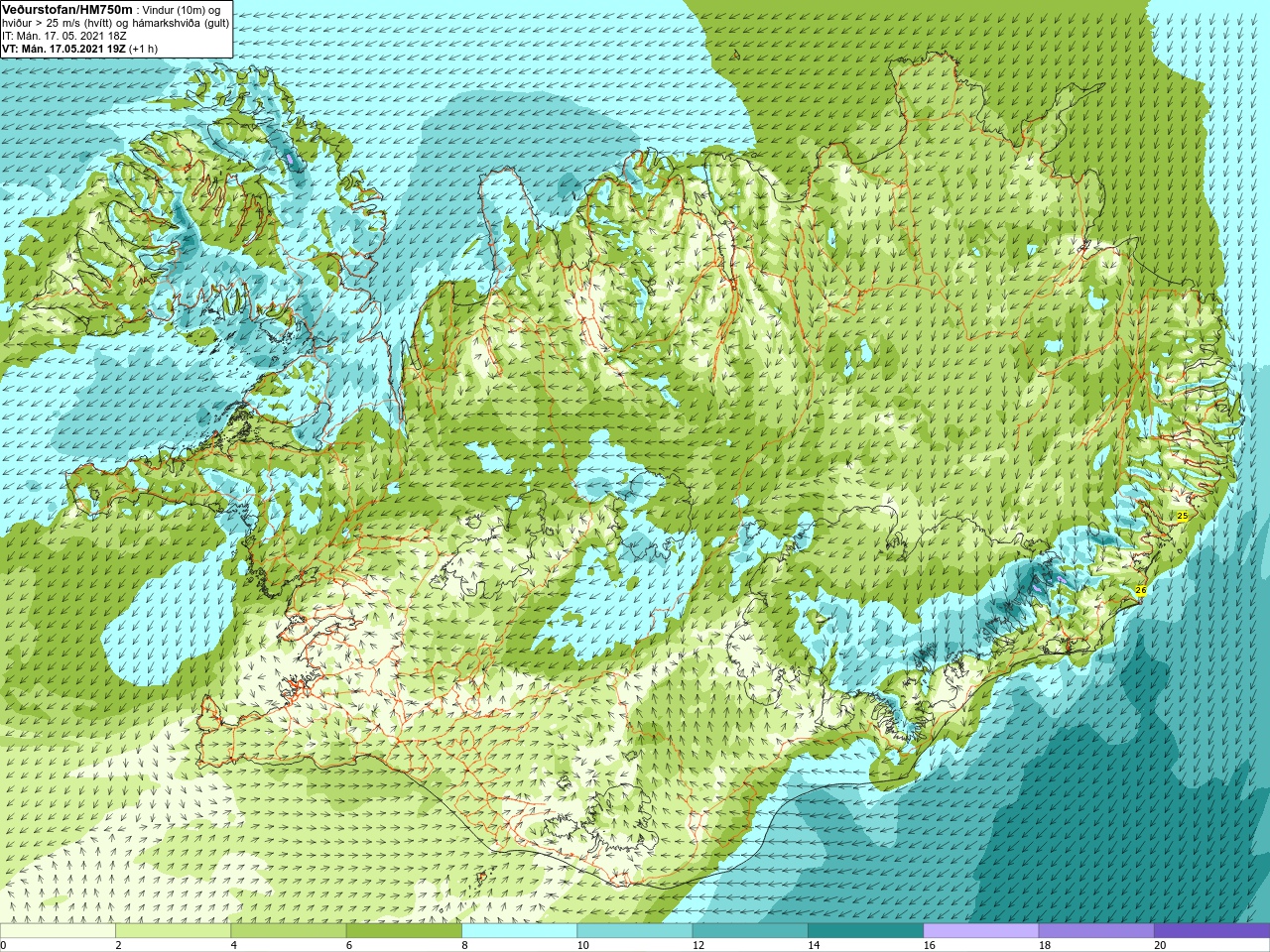Click the legend tick label '2'
Screen dimensions: 1270x952
pyautogui.click(x=118, y=945)
